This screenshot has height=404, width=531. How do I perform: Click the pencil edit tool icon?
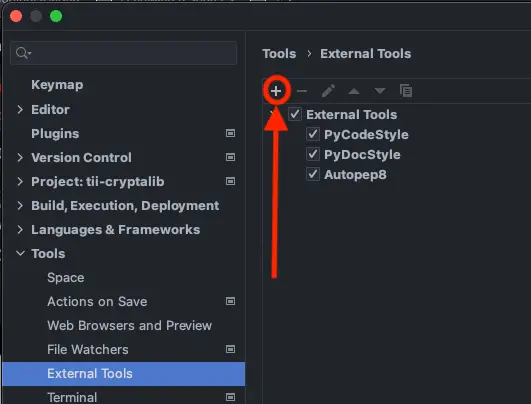click(x=328, y=91)
